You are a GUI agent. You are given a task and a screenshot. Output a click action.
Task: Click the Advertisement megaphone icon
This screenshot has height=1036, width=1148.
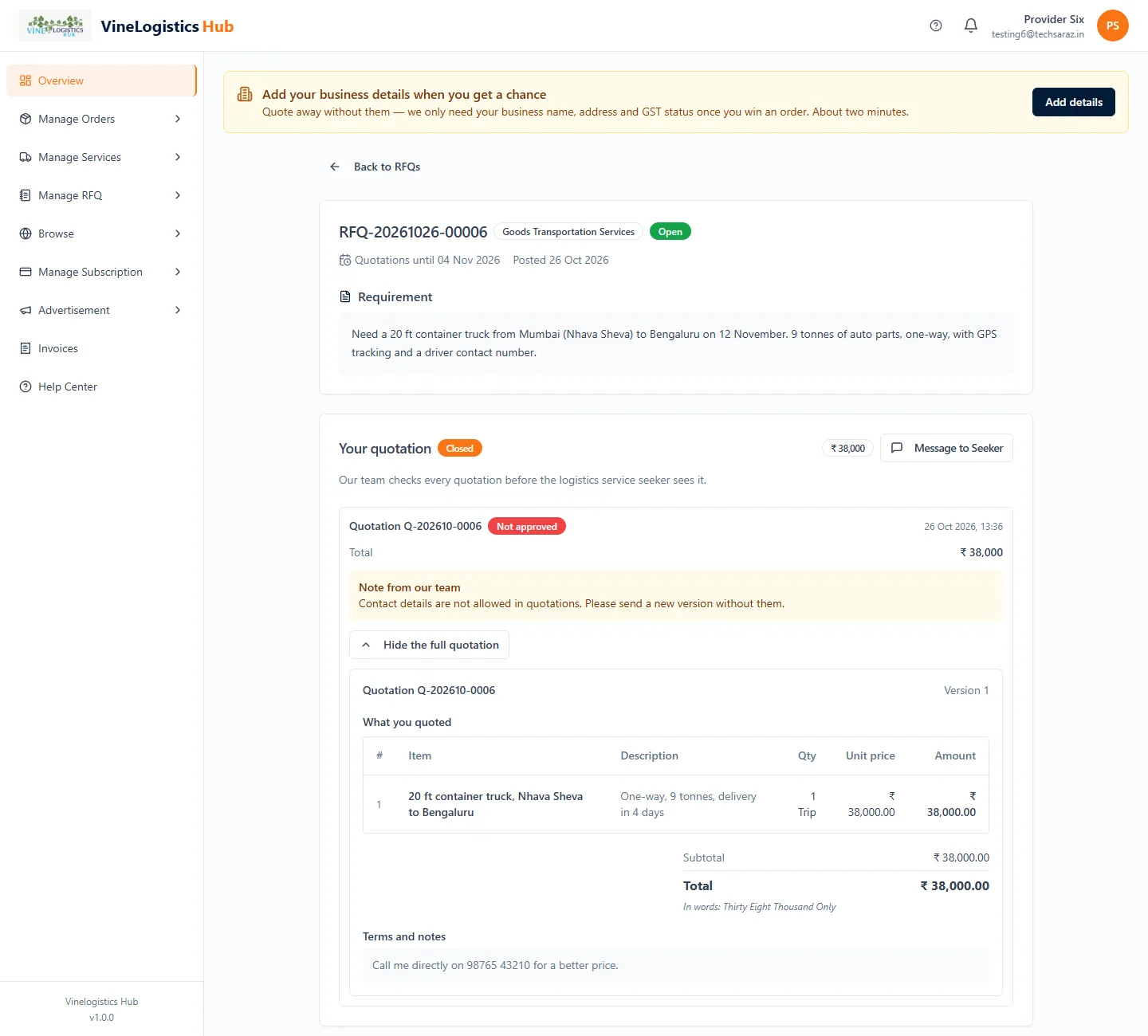click(26, 310)
